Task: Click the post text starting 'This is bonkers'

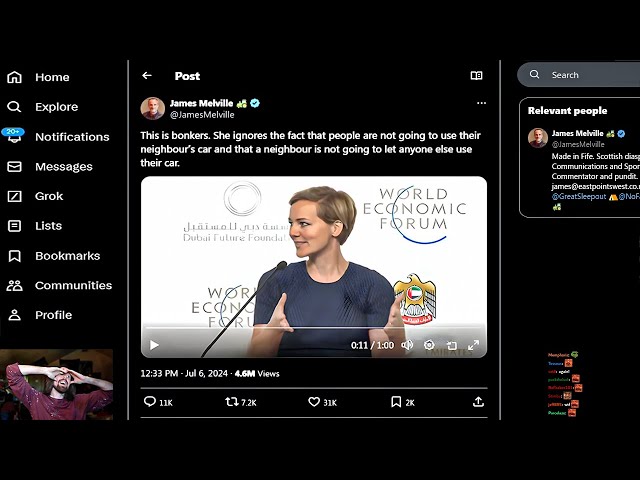Action: tap(311, 149)
